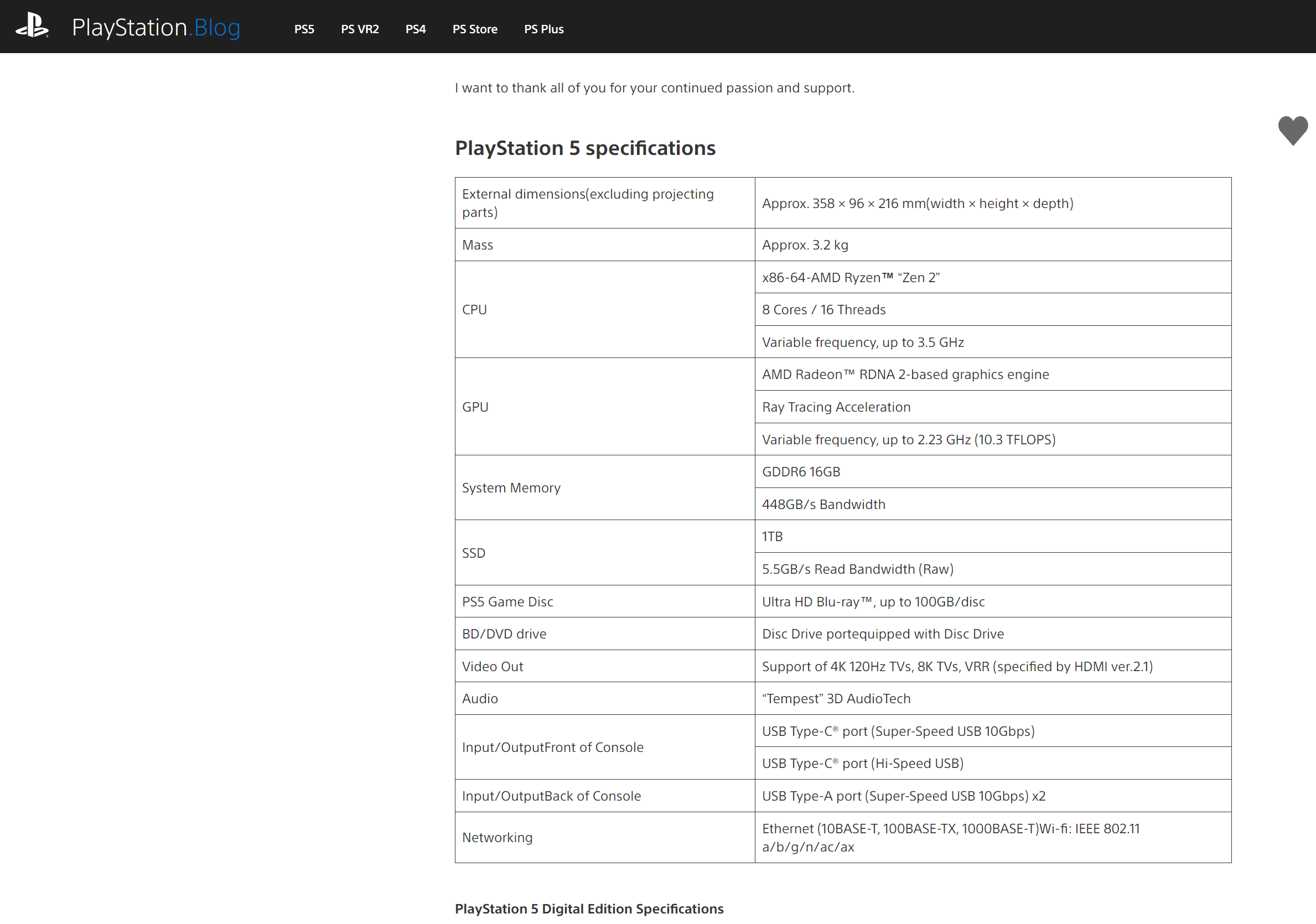The width and height of the screenshot is (1316, 924).
Task: Select 'USB Type-A port (Super-Speed USB 10Gbps) x2' cell
Action: tap(993, 796)
